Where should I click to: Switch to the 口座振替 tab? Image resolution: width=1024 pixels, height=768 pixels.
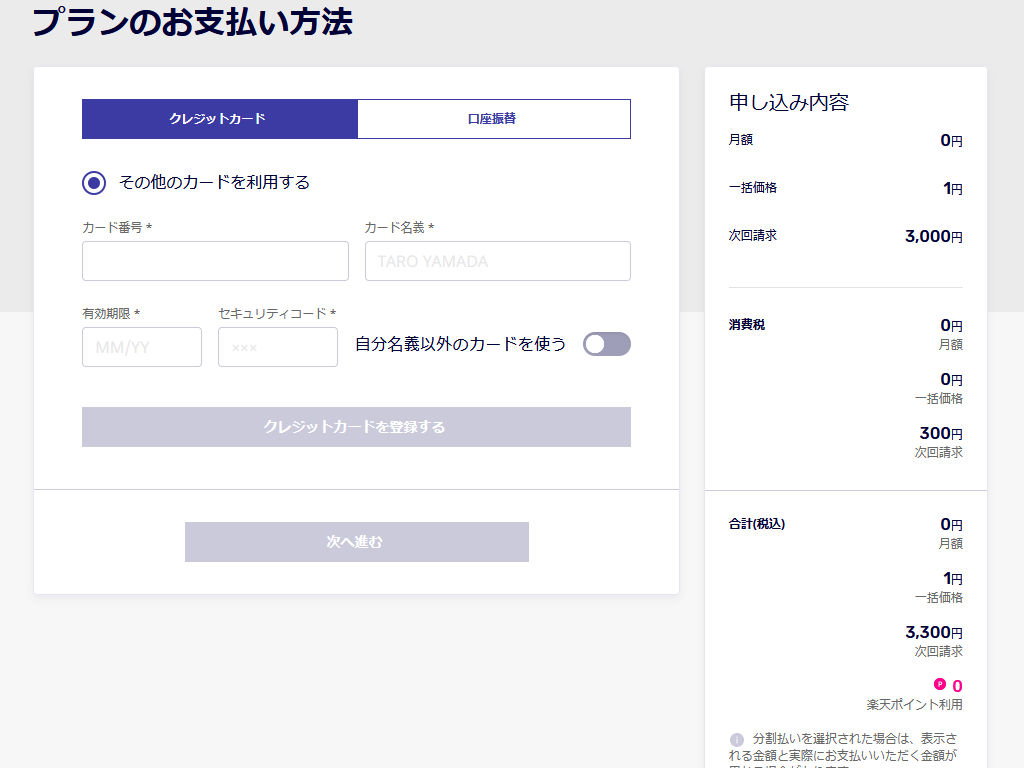pos(494,119)
